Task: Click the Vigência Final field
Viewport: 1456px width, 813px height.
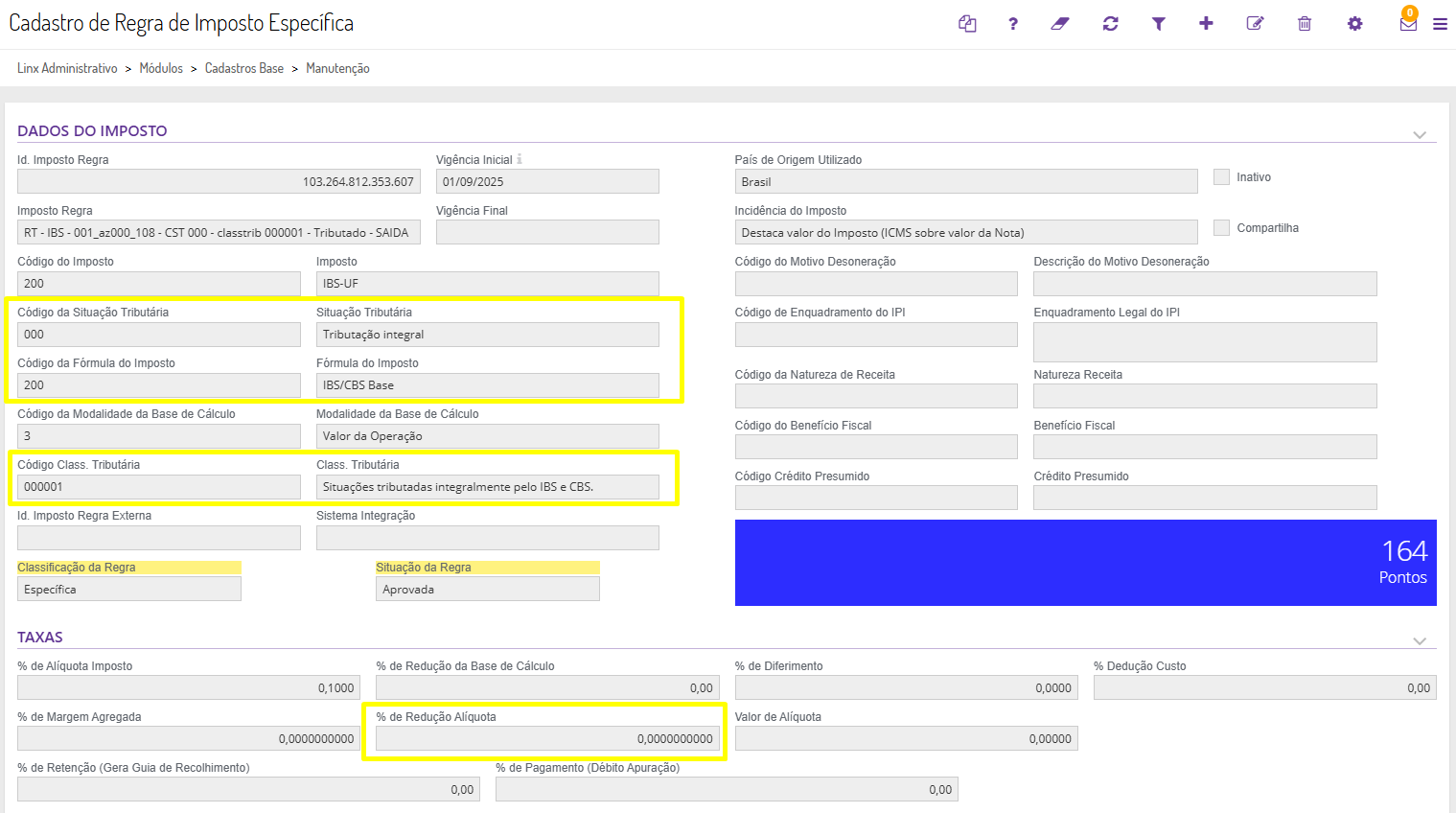Action: tap(547, 233)
